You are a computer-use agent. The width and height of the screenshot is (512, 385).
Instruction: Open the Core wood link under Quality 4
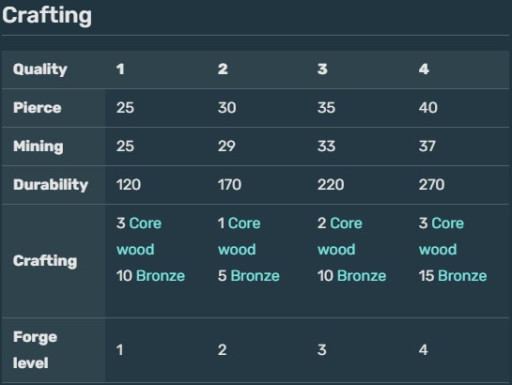[x=441, y=236]
